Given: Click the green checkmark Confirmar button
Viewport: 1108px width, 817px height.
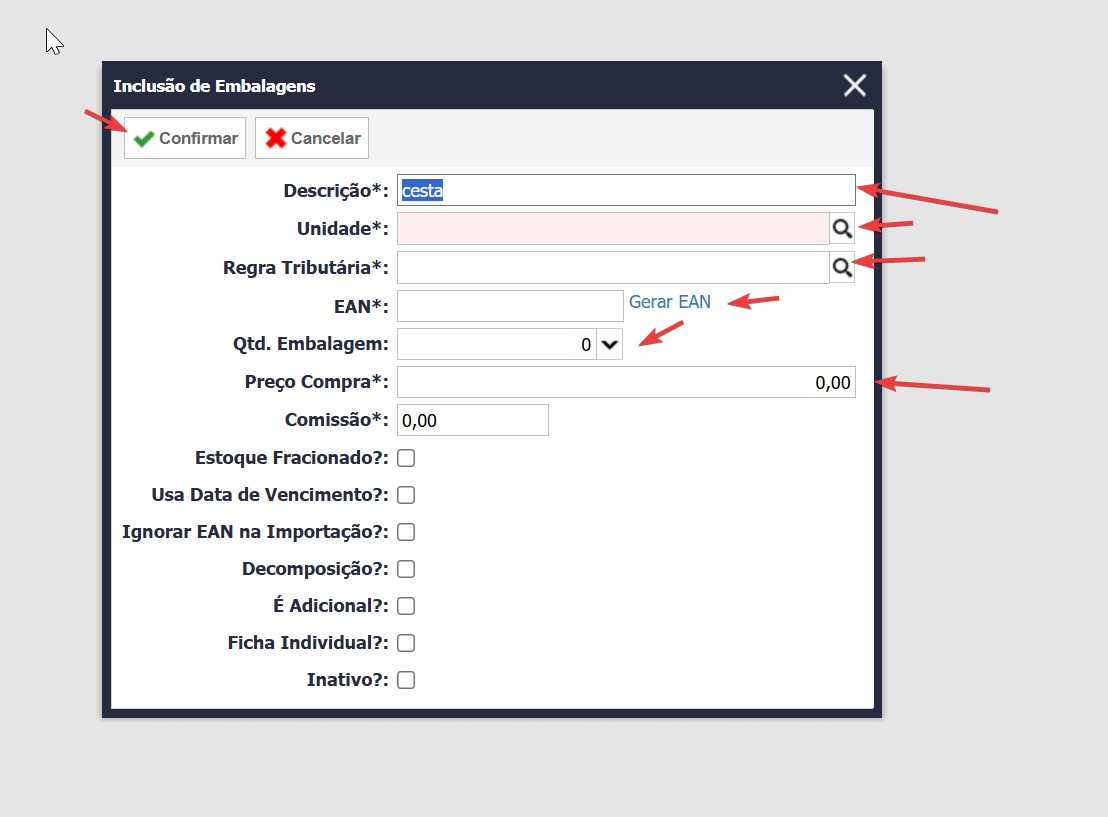Looking at the screenshot, I should coord(185,138).
